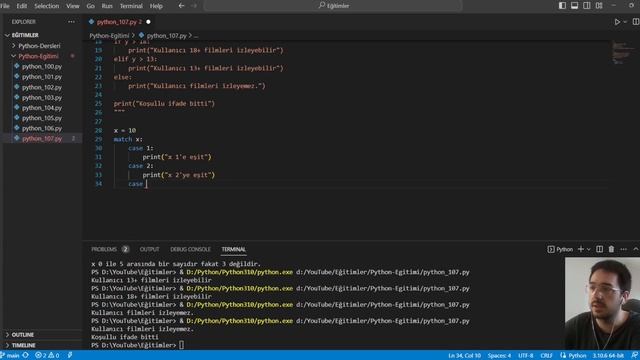Open python_103.py in the explorer
The width and height of the screenshot is (640, 360).
click(x=42, y=98)
